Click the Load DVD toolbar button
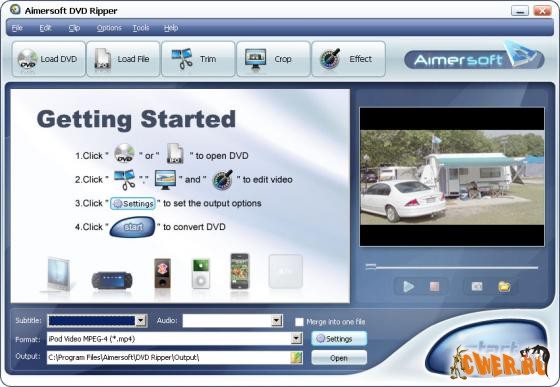Image resolution: width=560 pixels, height=387 pixels. tap(49, 59)
